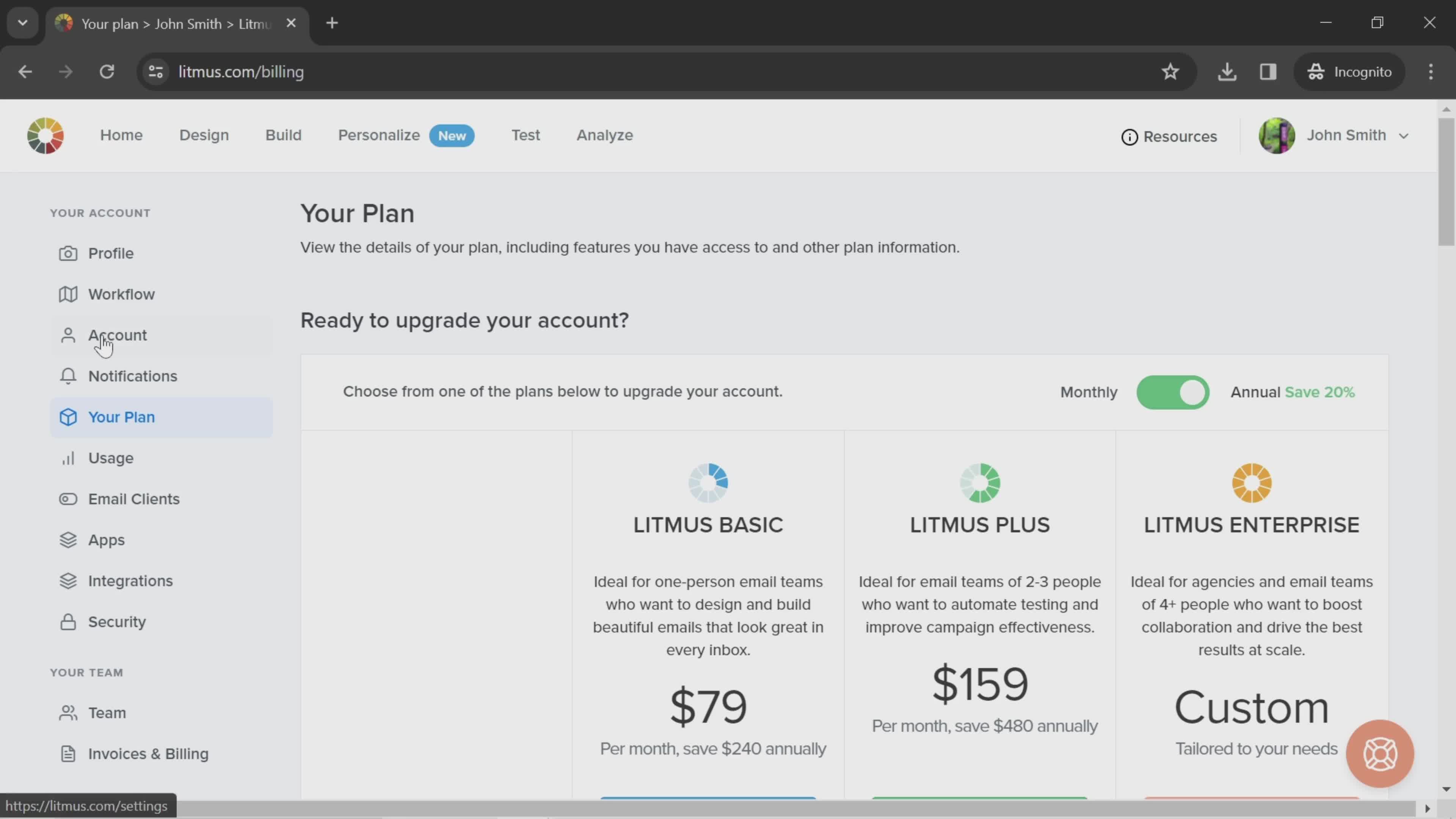Click the Email Clients icon

(68, 499)
